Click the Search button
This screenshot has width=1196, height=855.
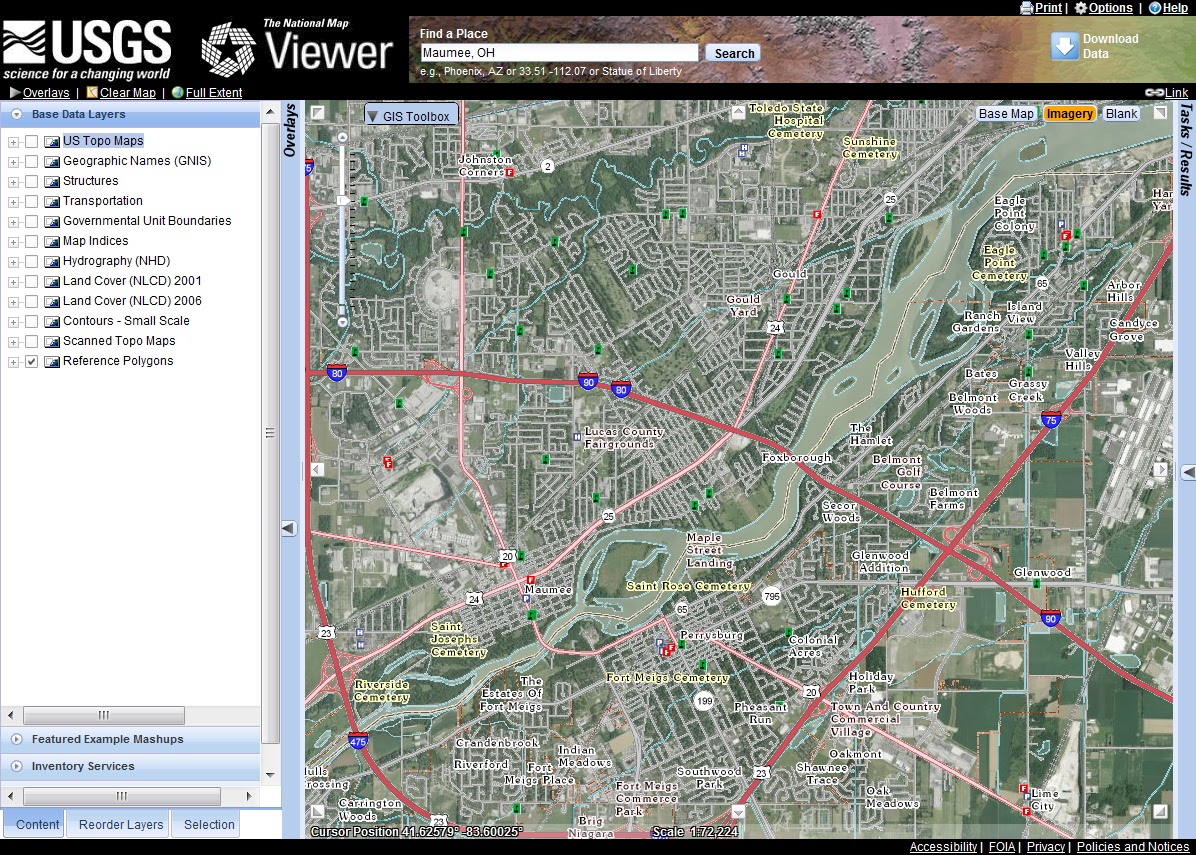(734, 54)
